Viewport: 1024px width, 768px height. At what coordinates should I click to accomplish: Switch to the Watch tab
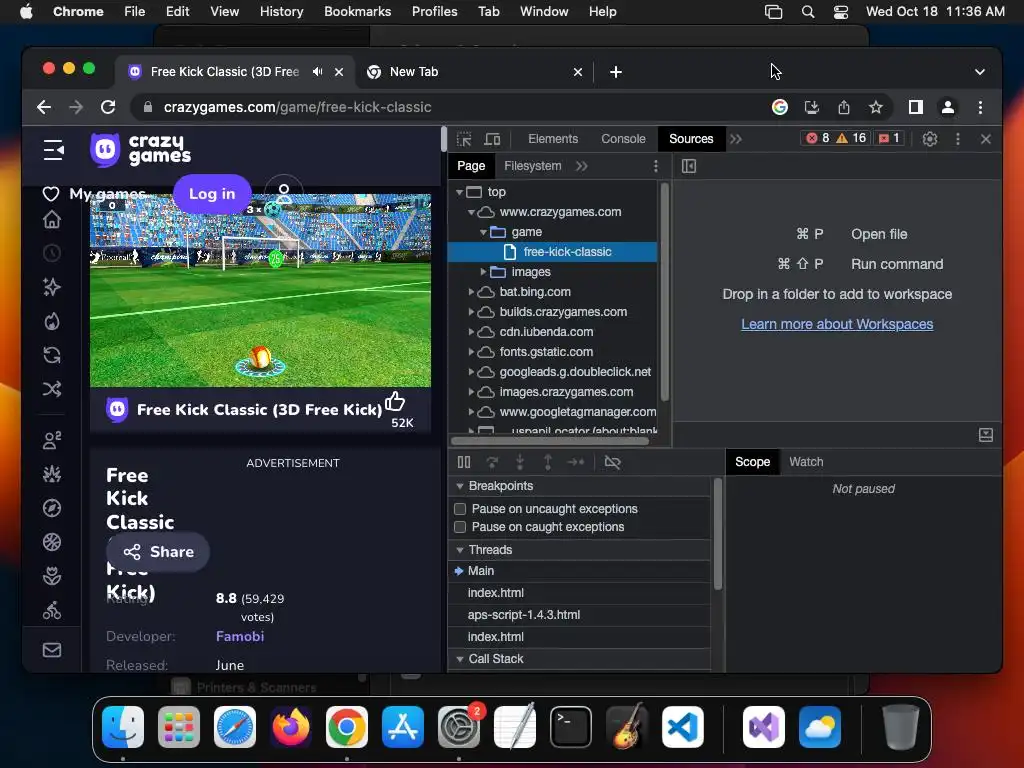tap(806, 462)
